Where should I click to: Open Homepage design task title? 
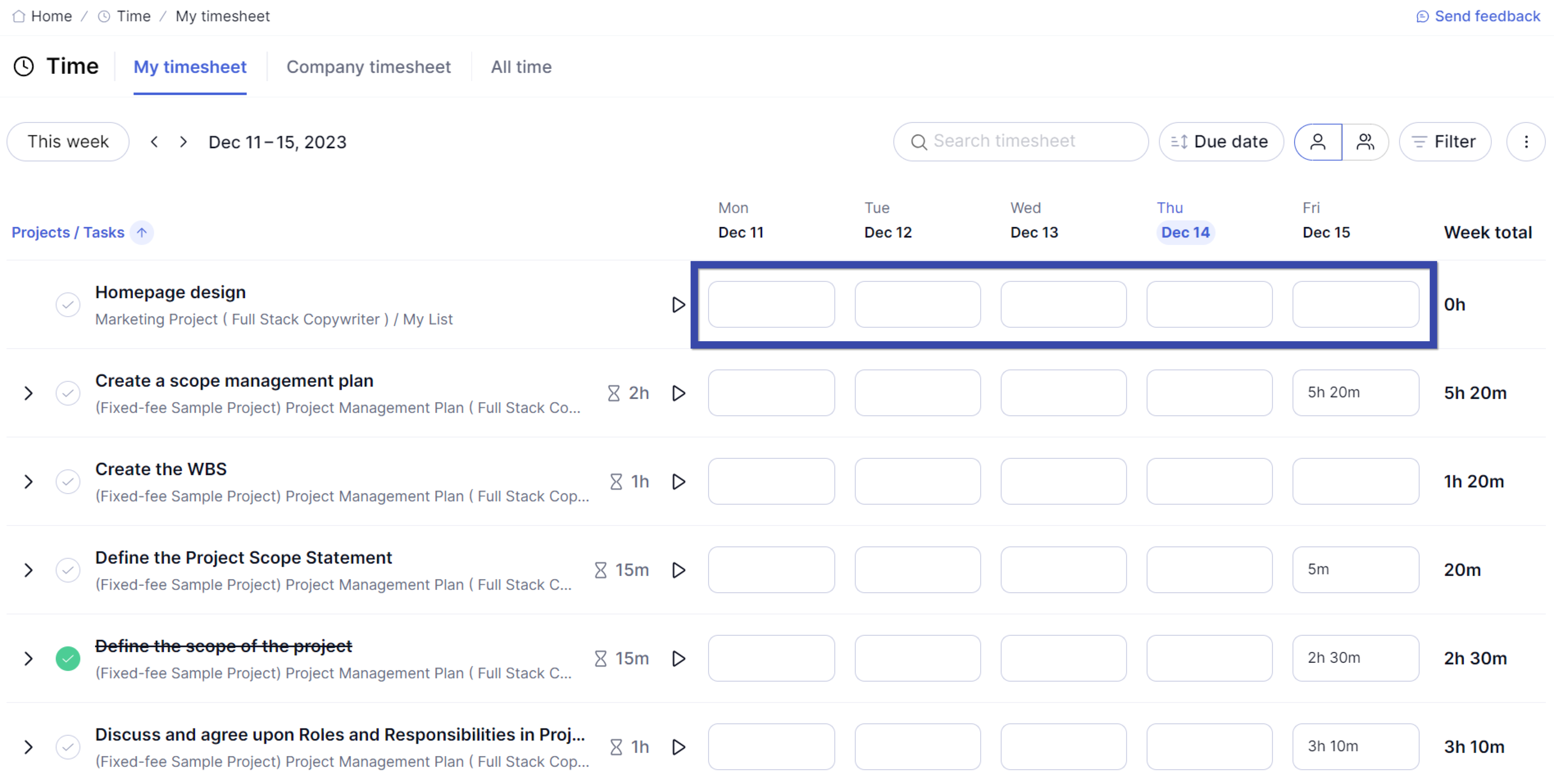[171, 292]
